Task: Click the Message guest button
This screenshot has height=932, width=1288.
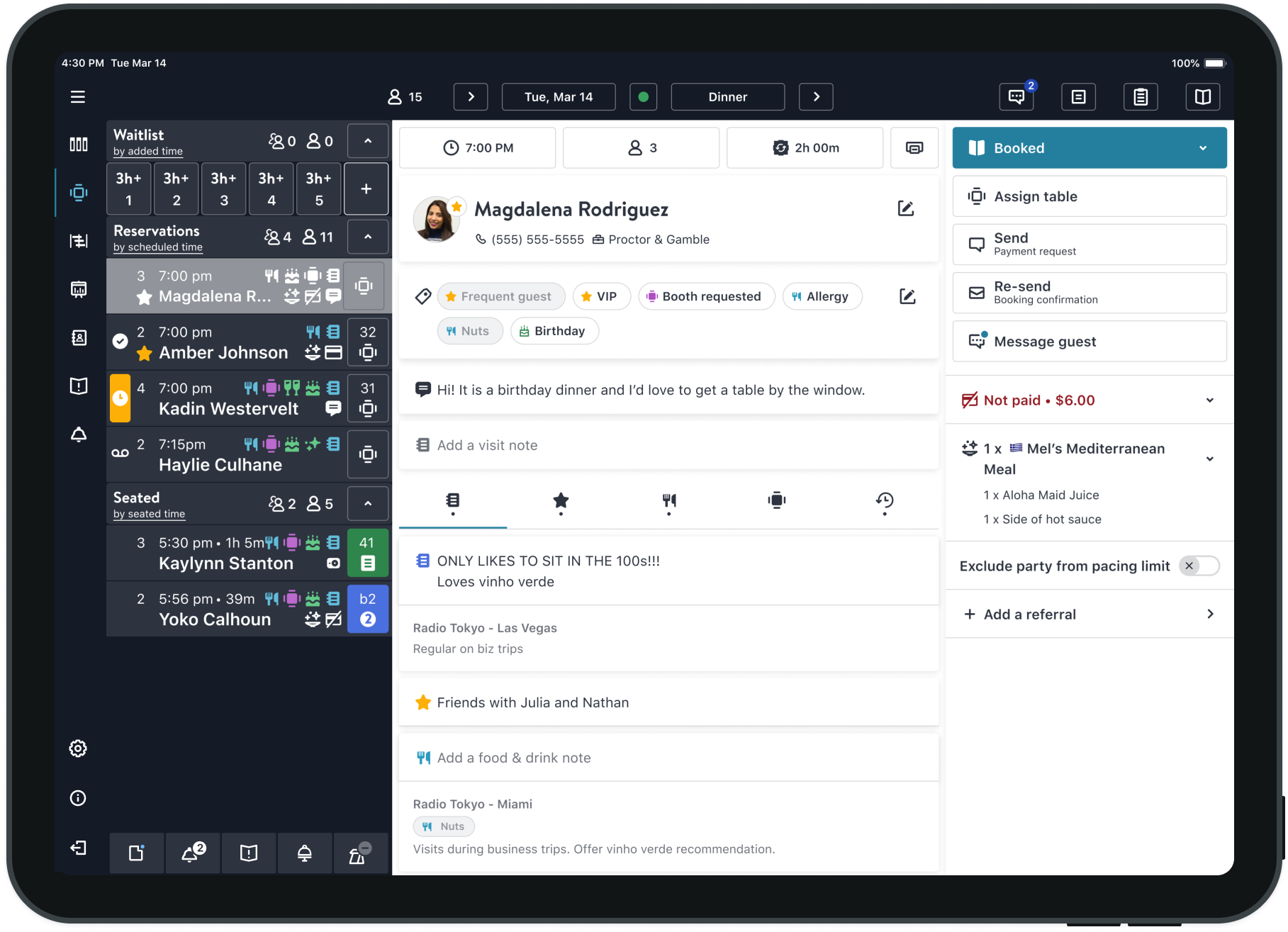Action: [x=1089, y=342]
